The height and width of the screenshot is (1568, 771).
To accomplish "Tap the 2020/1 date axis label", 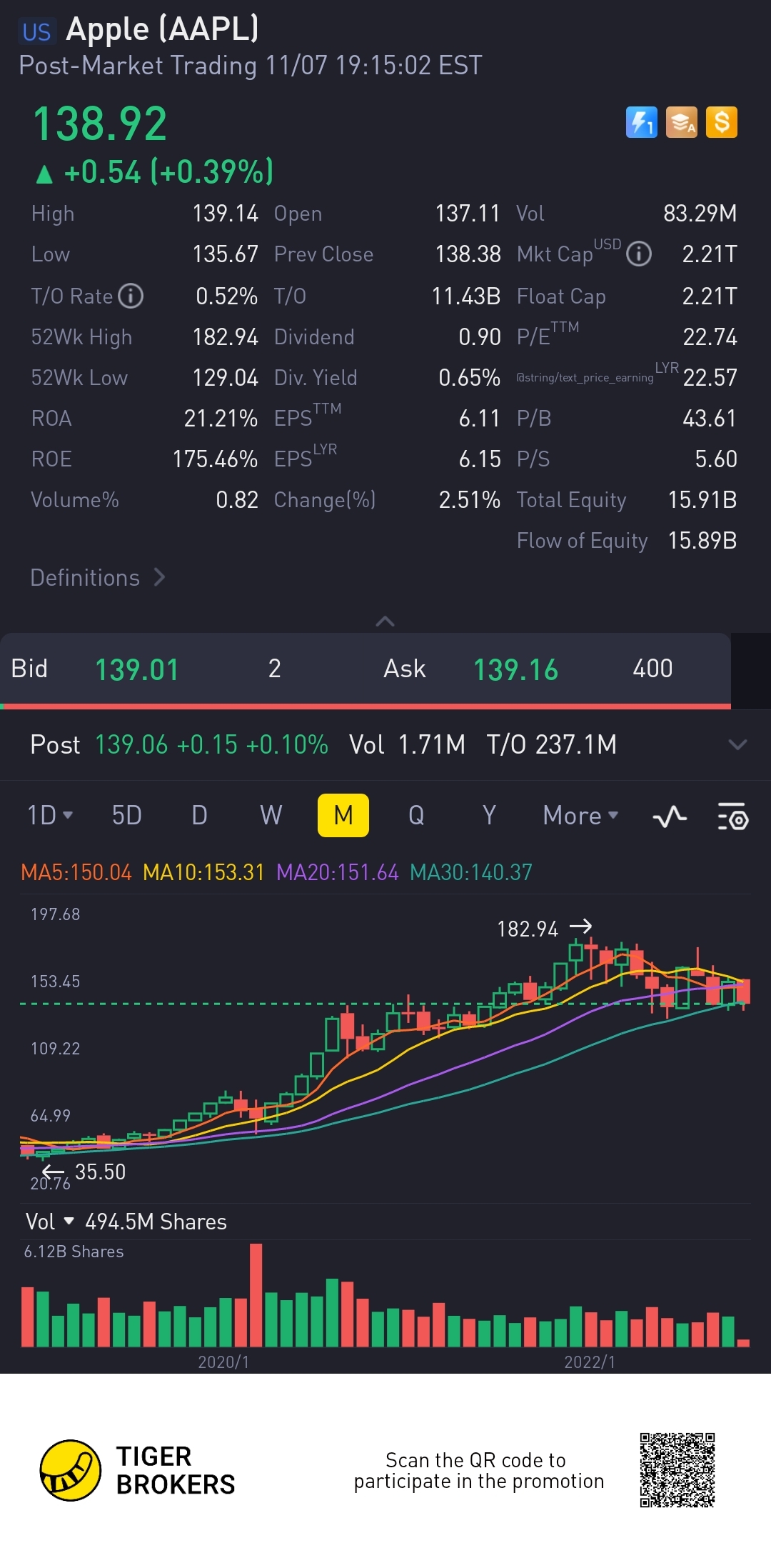I will point(223,1362).
